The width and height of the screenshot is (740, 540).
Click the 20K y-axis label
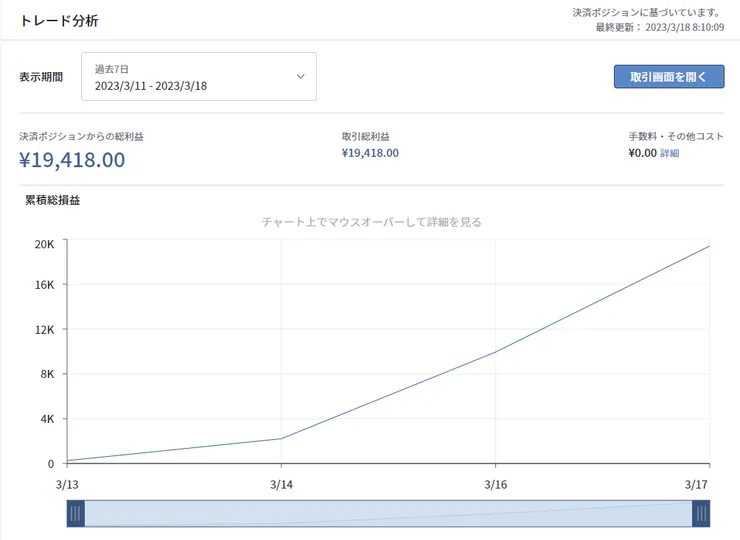pyautogui.click(x=44, y=244)
